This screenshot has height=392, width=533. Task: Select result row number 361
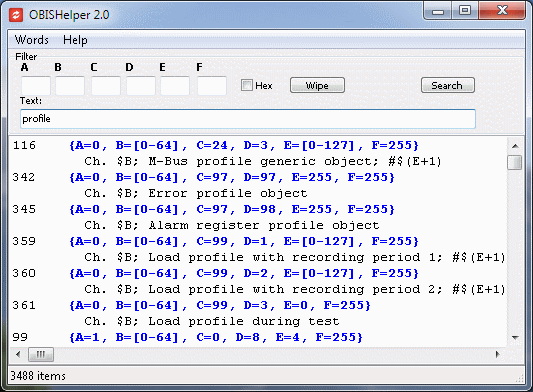24,305
